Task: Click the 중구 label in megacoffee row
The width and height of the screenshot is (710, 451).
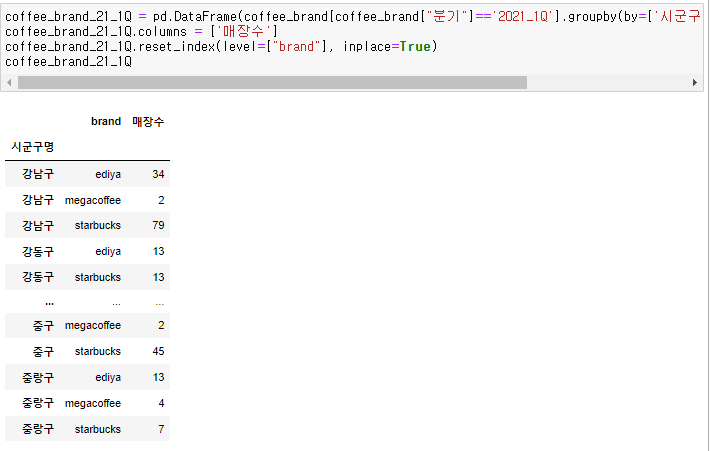Action: (43, 325)
